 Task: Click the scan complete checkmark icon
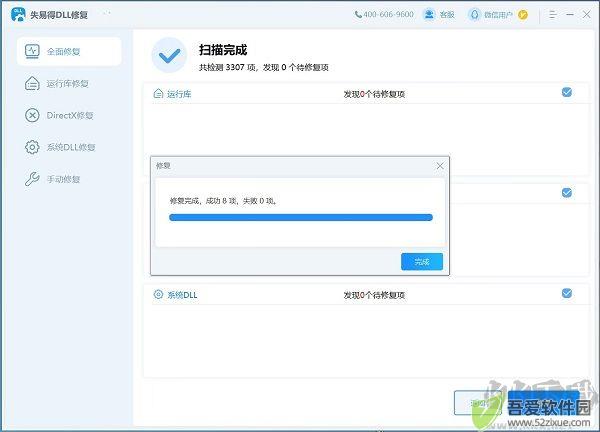(x=169, y=55)
